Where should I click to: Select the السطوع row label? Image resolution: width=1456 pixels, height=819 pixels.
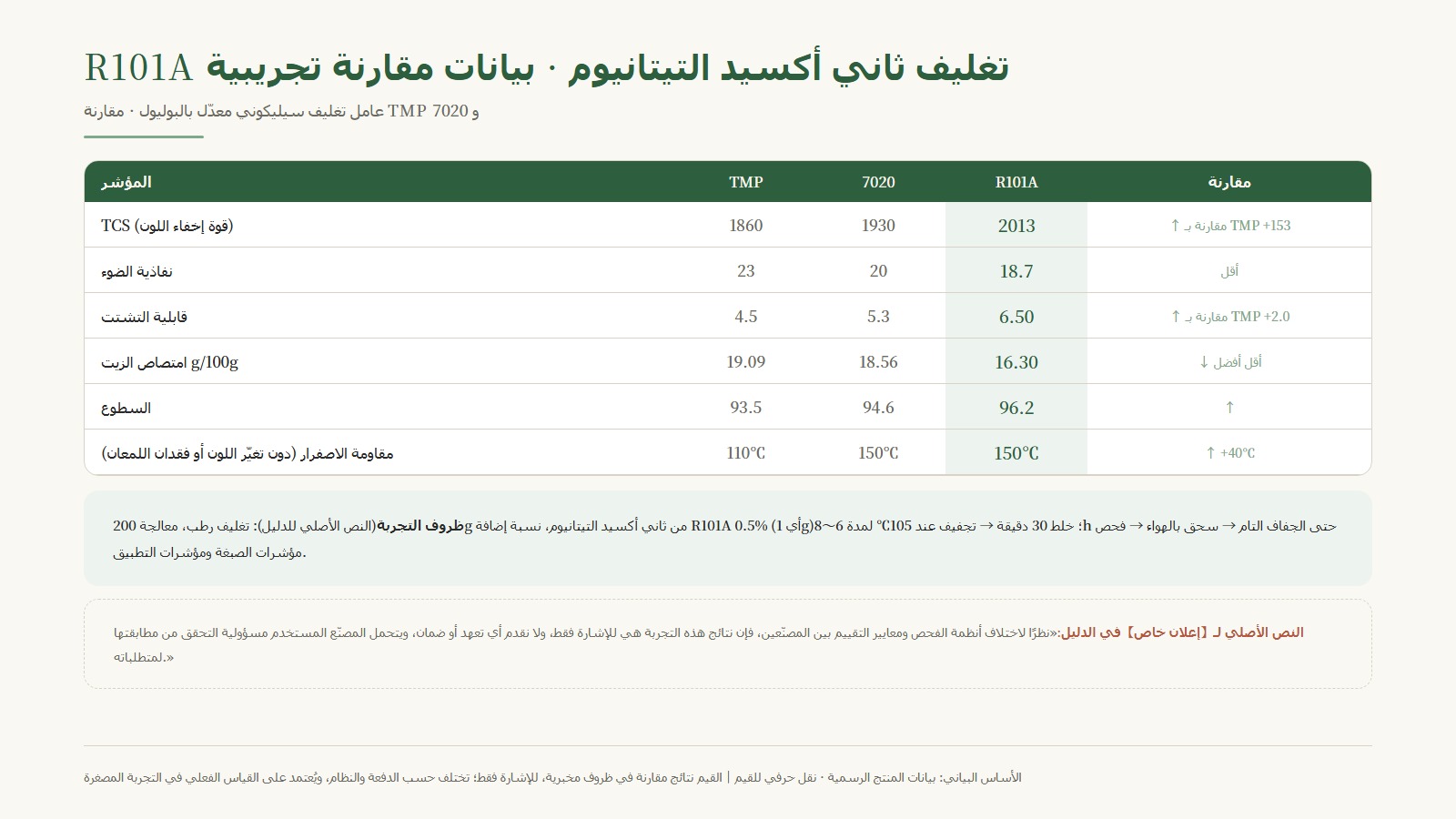(126, 408)
